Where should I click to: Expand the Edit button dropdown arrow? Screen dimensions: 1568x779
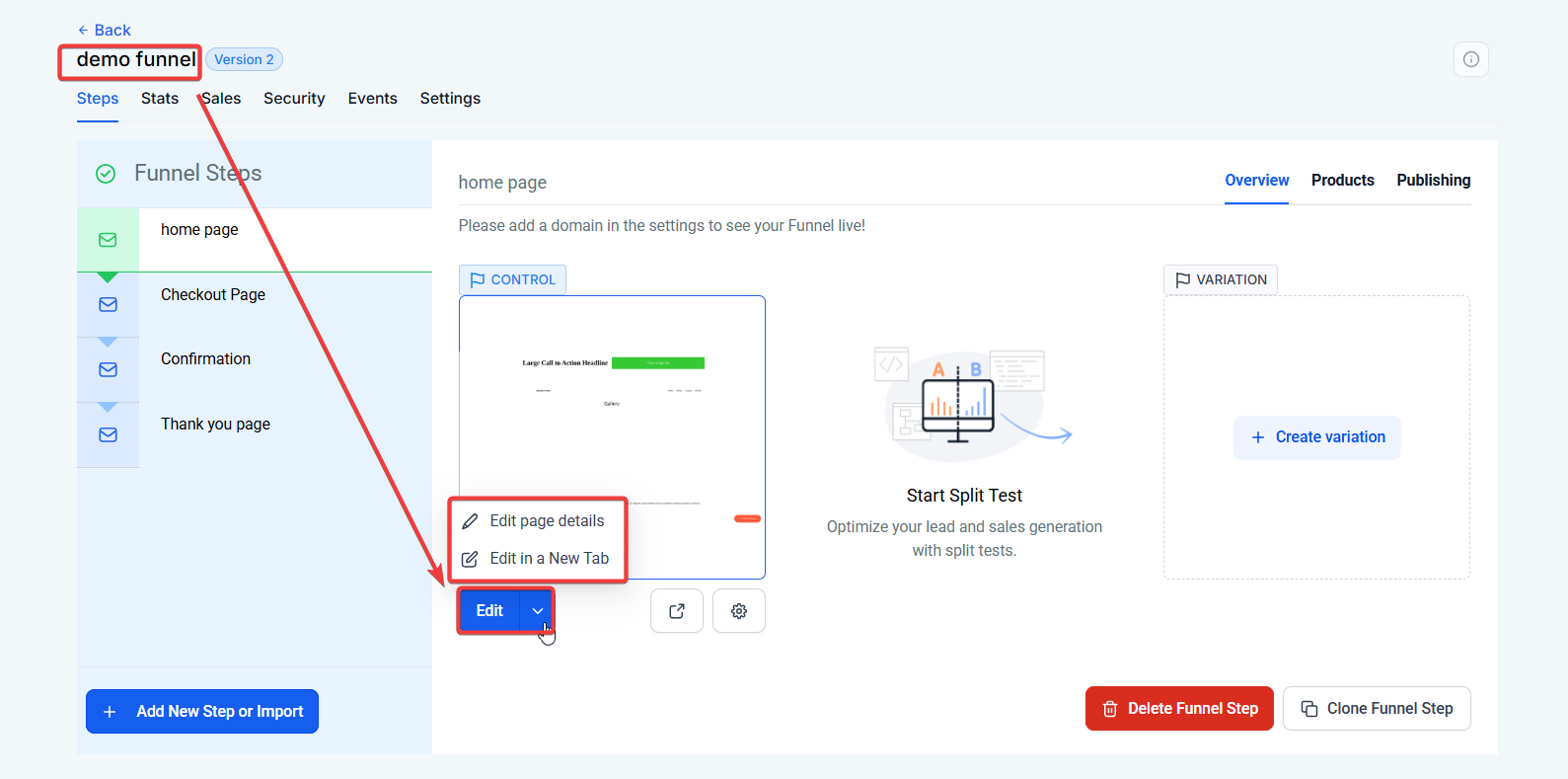tap(537, 611)
